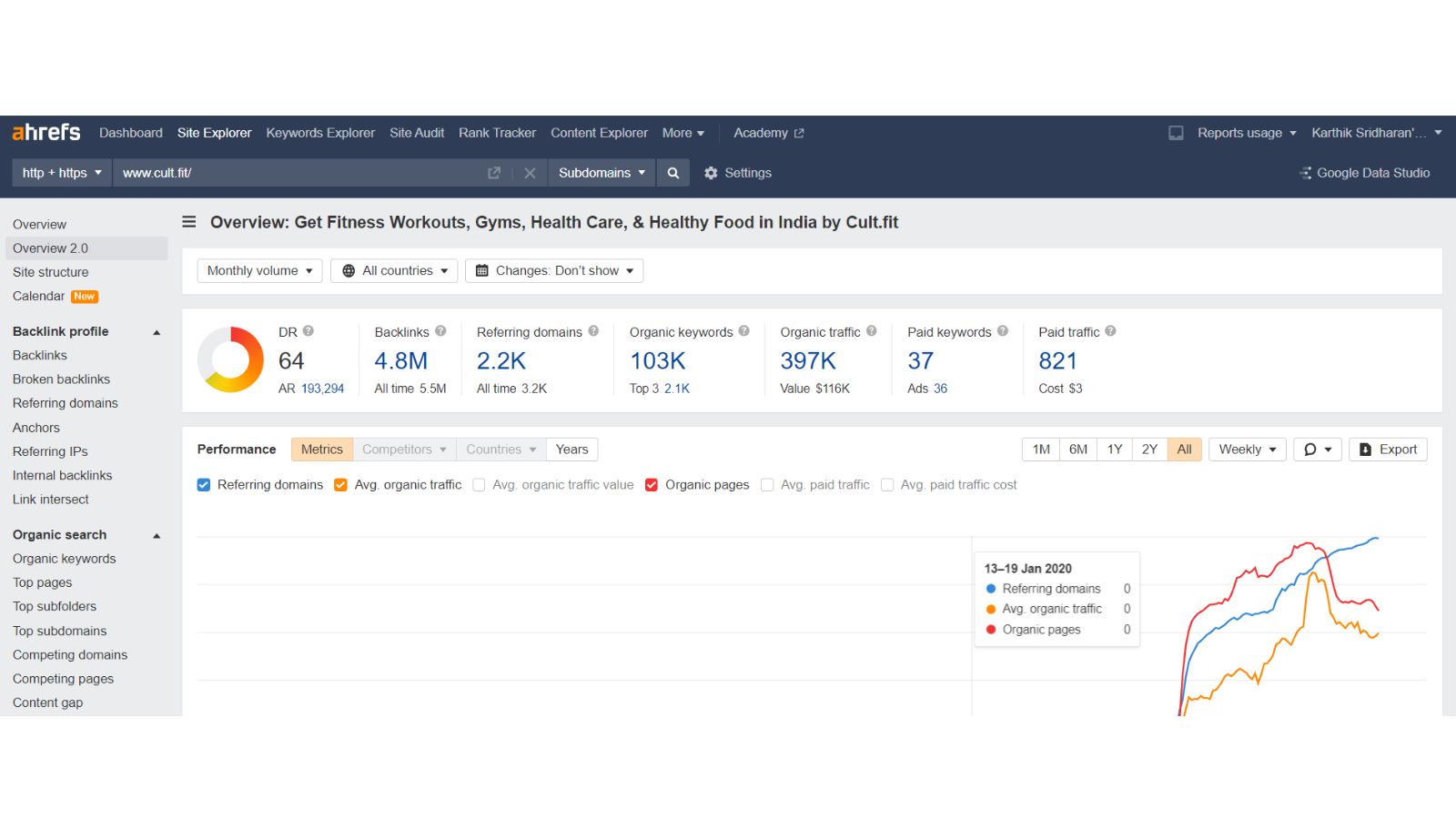Screen dimensions: 1456x819
Task: Click Organic keywords help question icon
Action: coord(743,331)
